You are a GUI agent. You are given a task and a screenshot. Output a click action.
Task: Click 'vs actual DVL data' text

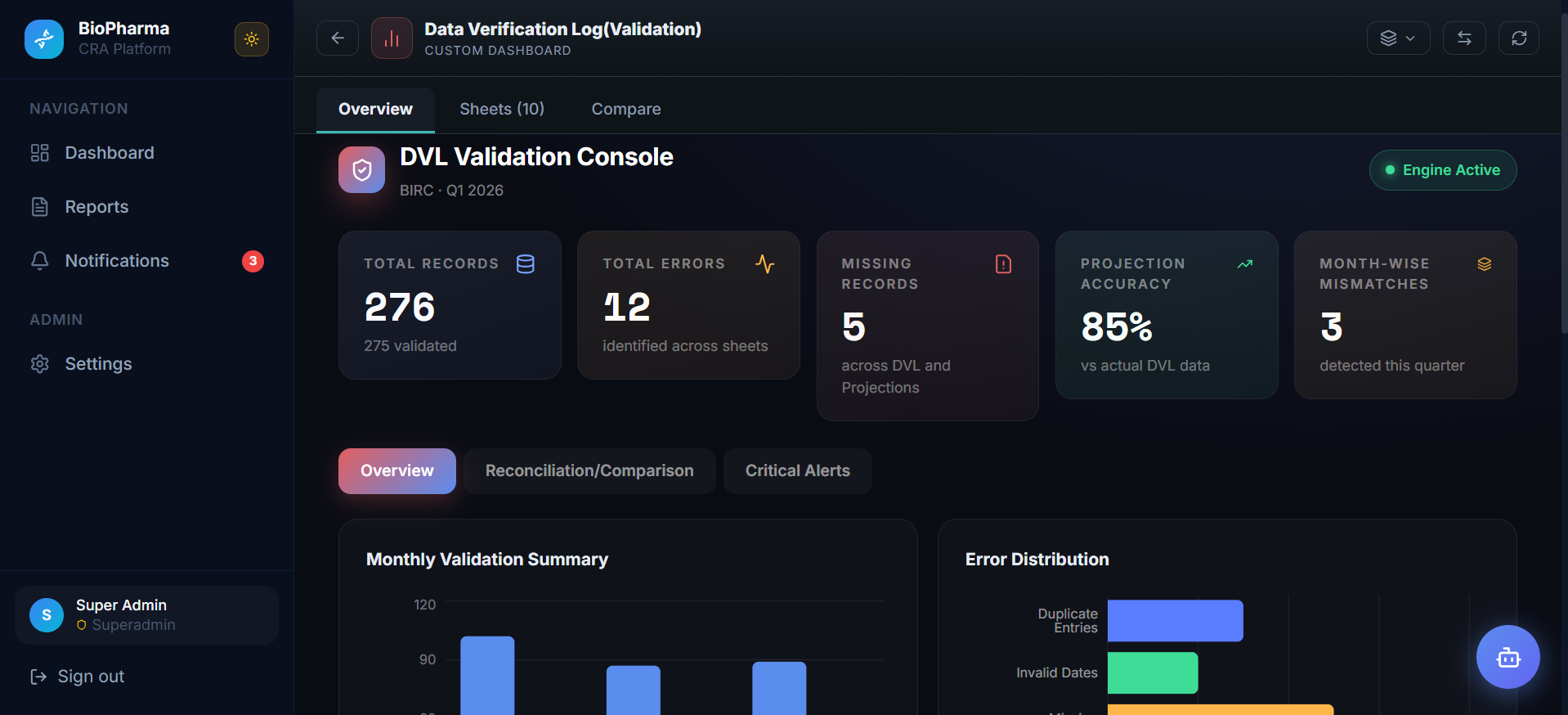point(1145,366)
